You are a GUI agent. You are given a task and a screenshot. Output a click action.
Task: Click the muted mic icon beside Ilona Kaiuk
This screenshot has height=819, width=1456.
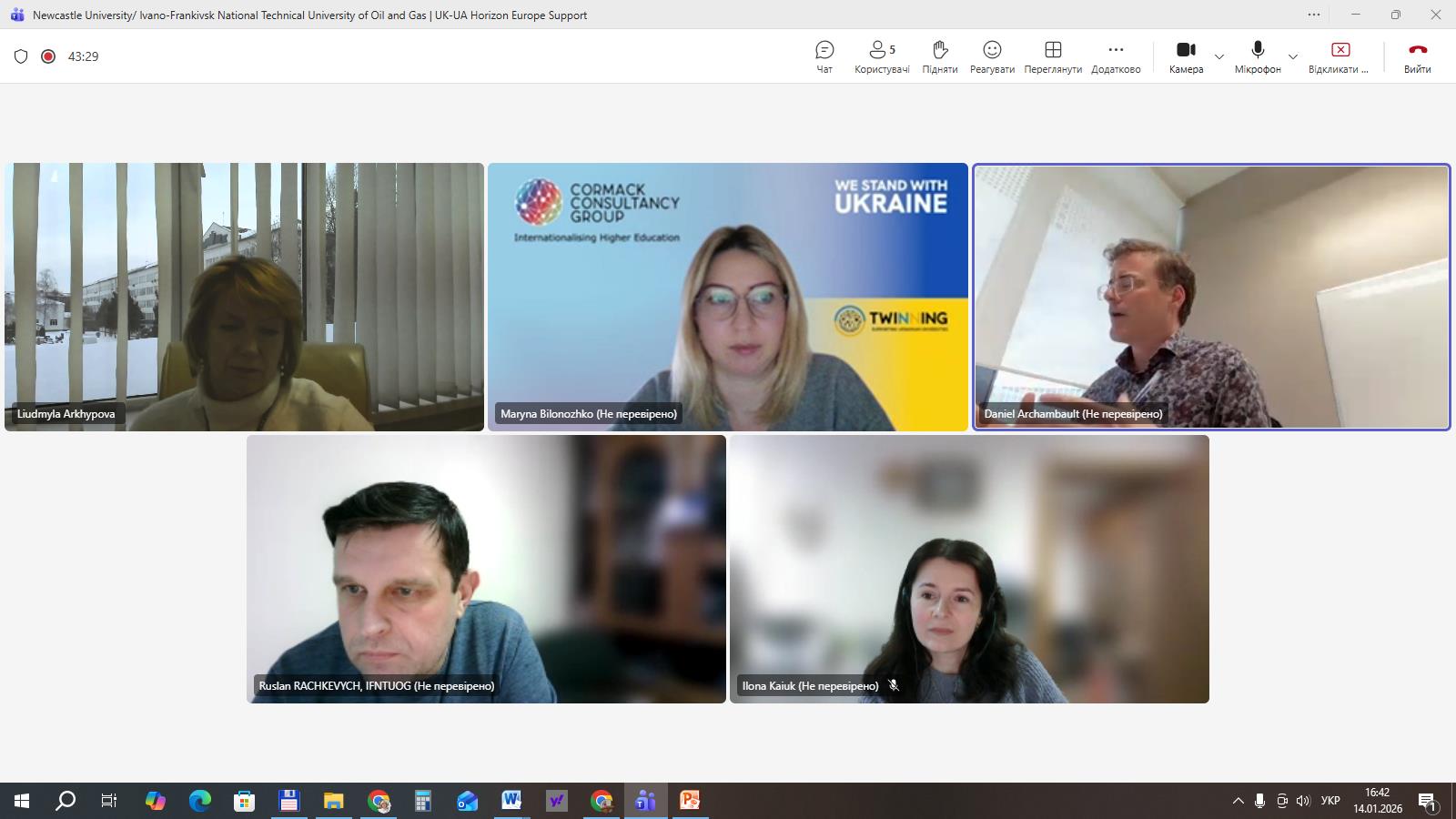[x=894, y=685]
